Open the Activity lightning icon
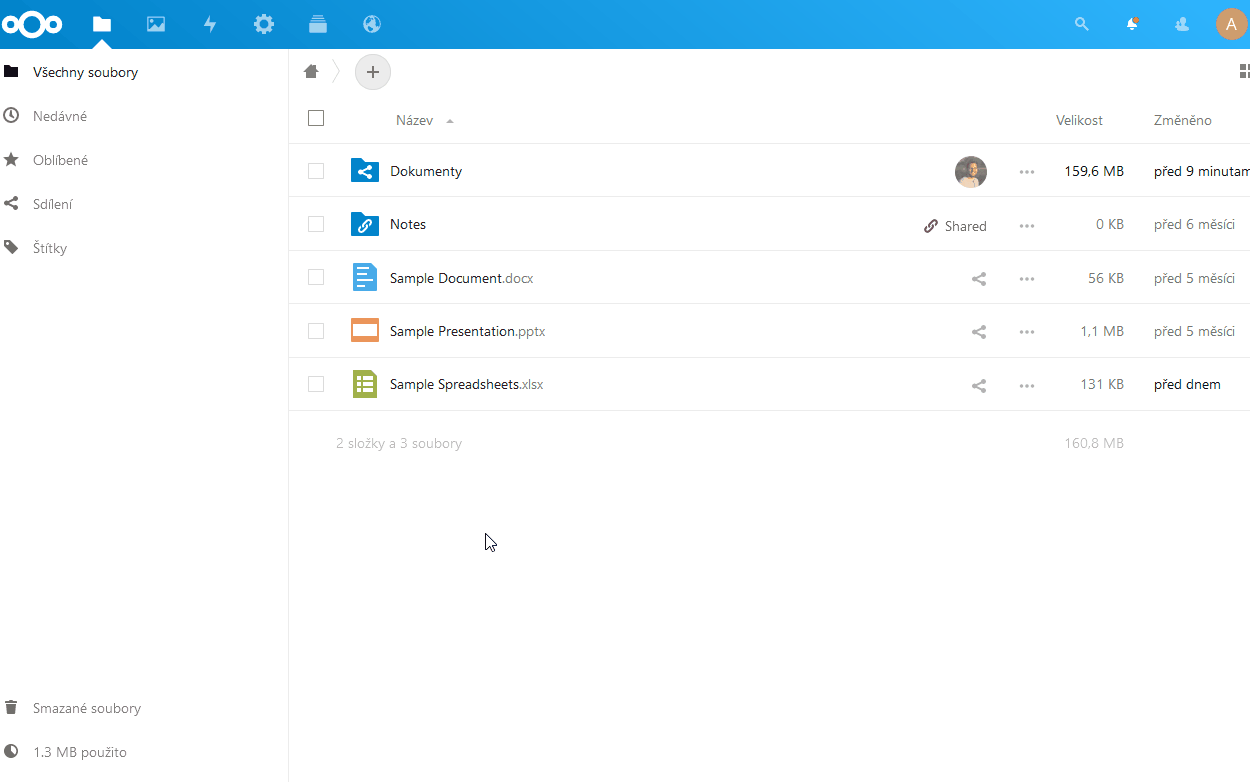The image size is (1250, 782). [x=210, y=24]
